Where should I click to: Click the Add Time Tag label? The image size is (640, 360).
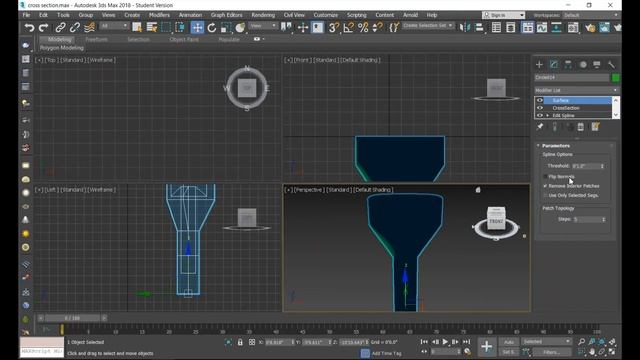(x=387, y=353)
